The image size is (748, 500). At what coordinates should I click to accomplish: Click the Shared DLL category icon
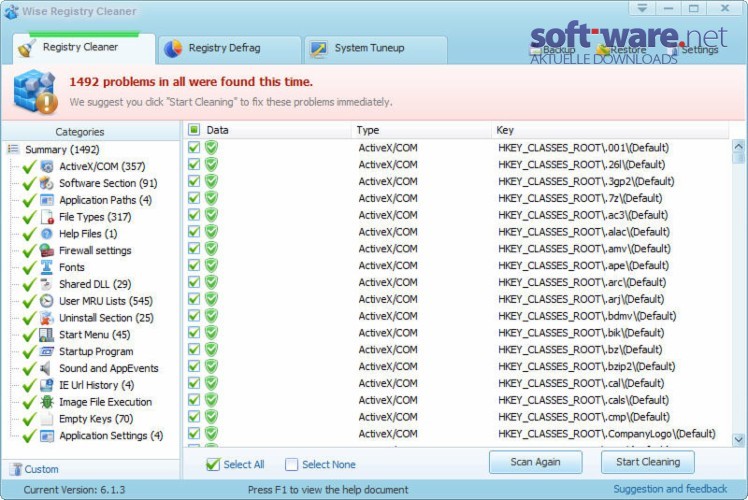(47, 284)
